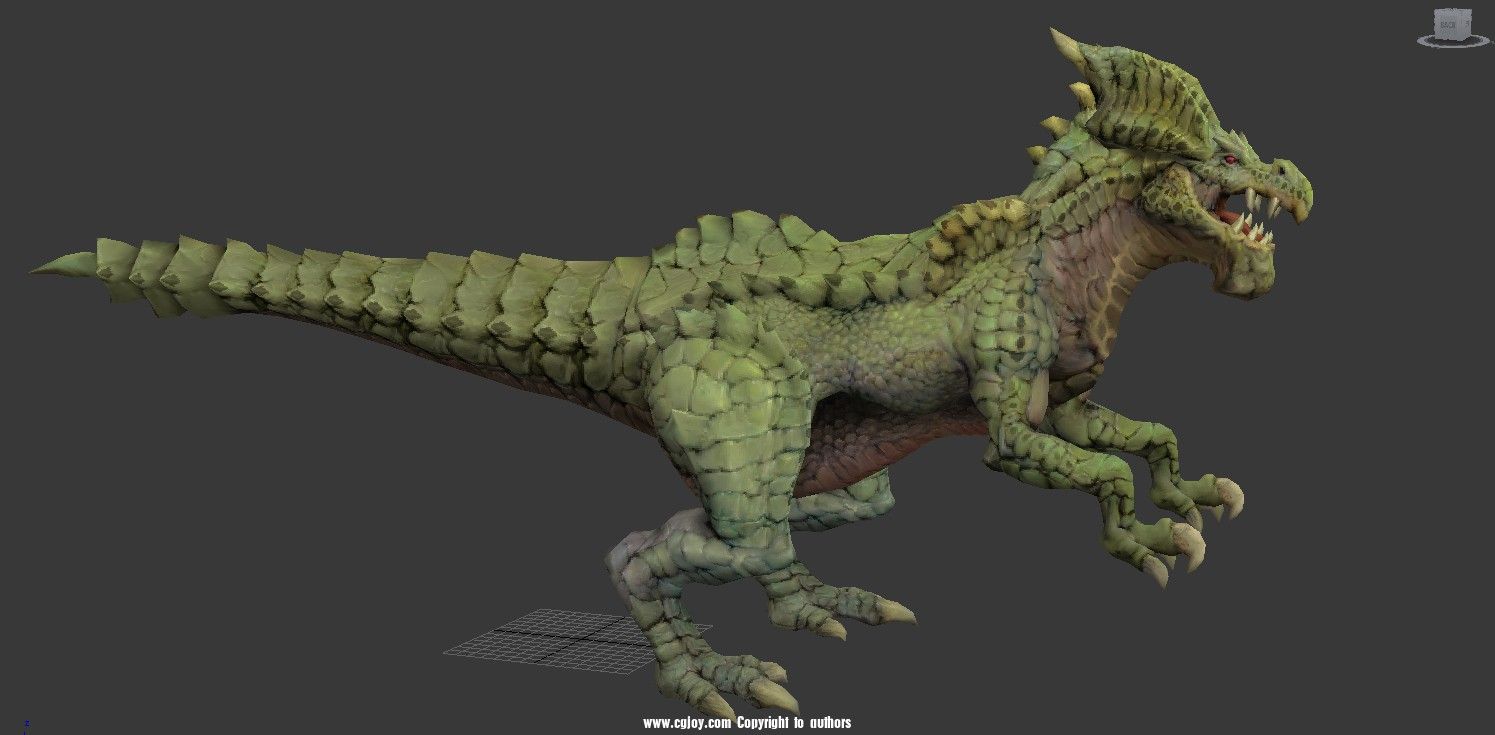Select the dragon by its red eye
Screen dimensions: 1495x735
[x=1231, y=160]
